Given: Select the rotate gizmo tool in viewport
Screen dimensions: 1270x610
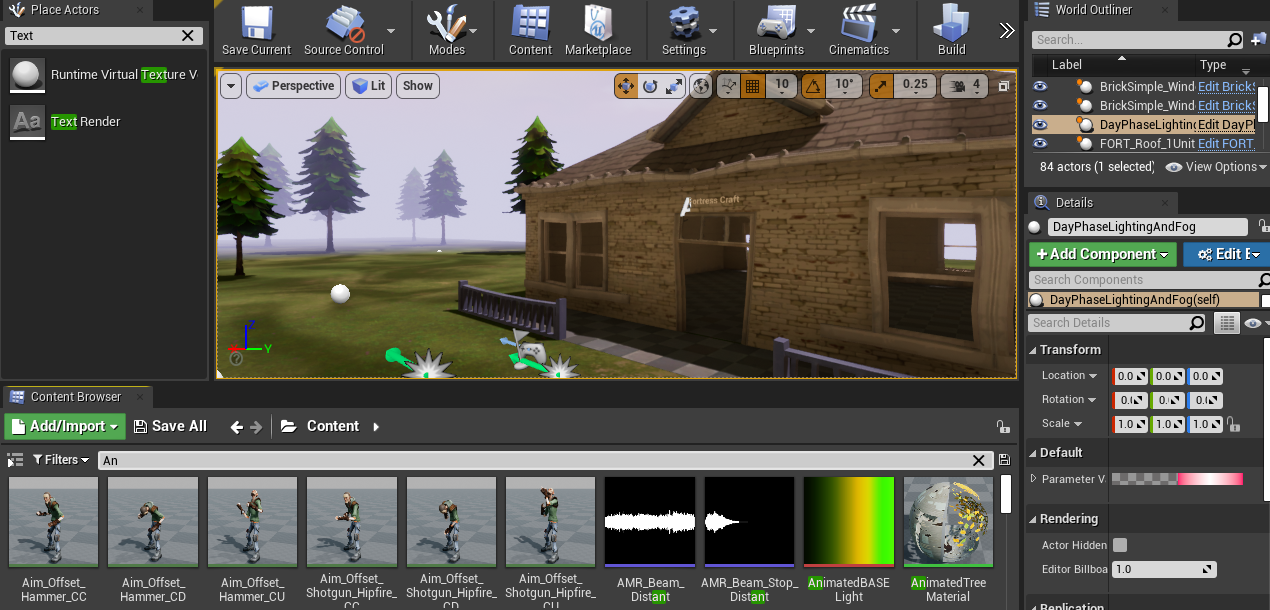Looking at the screenshot, I should pyautogui.click(x=650, y=86).
